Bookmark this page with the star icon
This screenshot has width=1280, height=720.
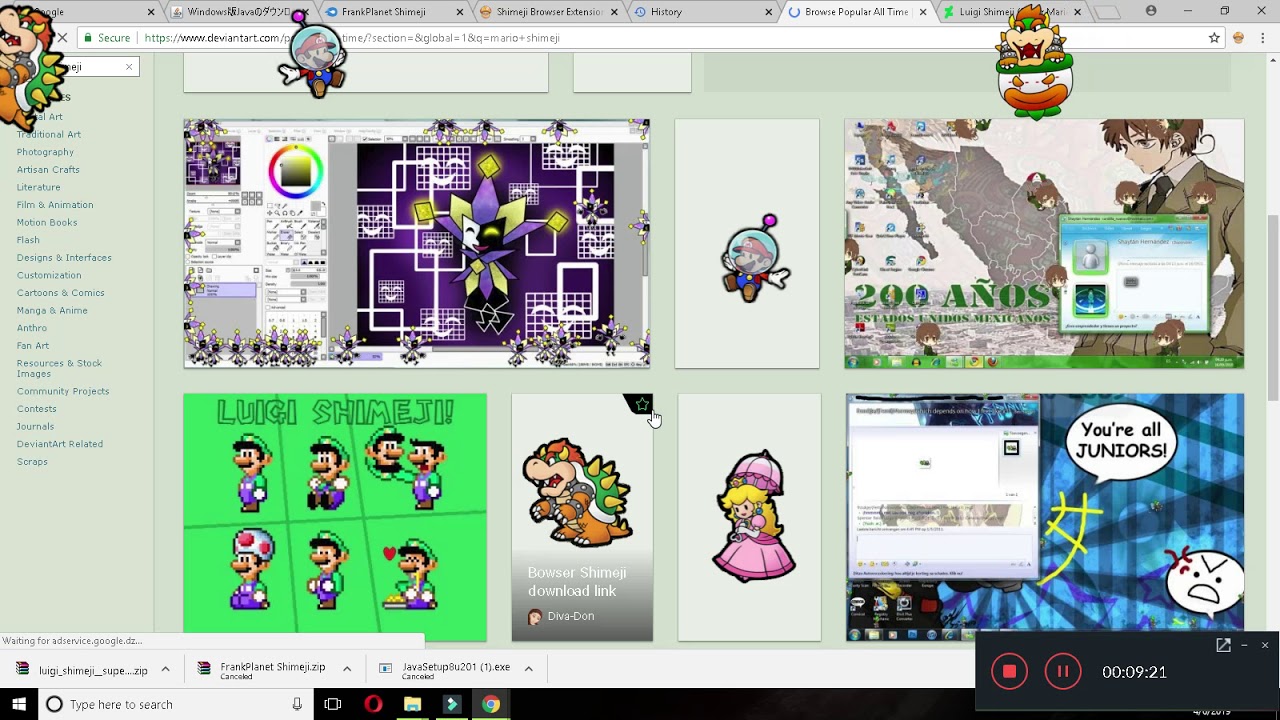(x=1214, y=38)
